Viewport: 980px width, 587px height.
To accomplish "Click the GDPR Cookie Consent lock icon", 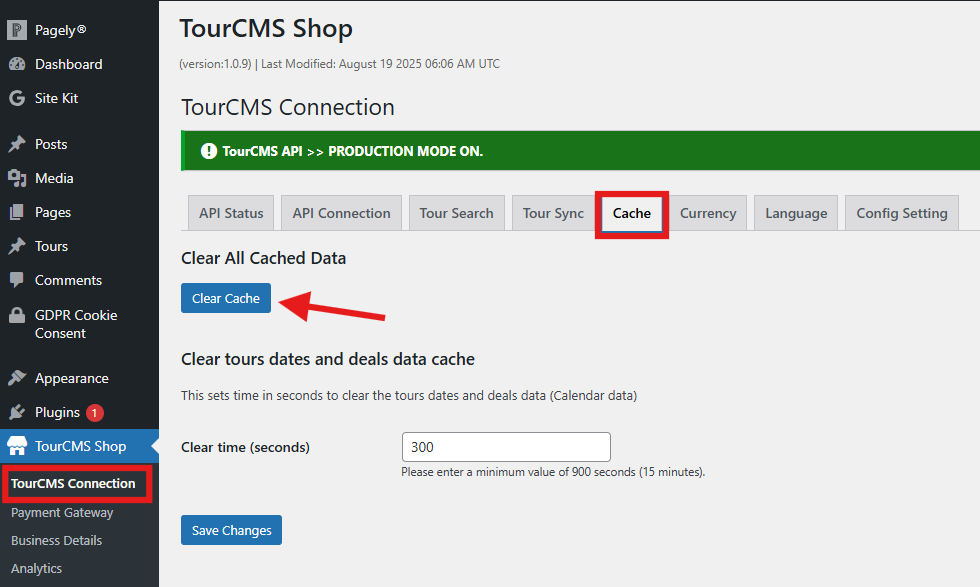I will tap(17, 315).
